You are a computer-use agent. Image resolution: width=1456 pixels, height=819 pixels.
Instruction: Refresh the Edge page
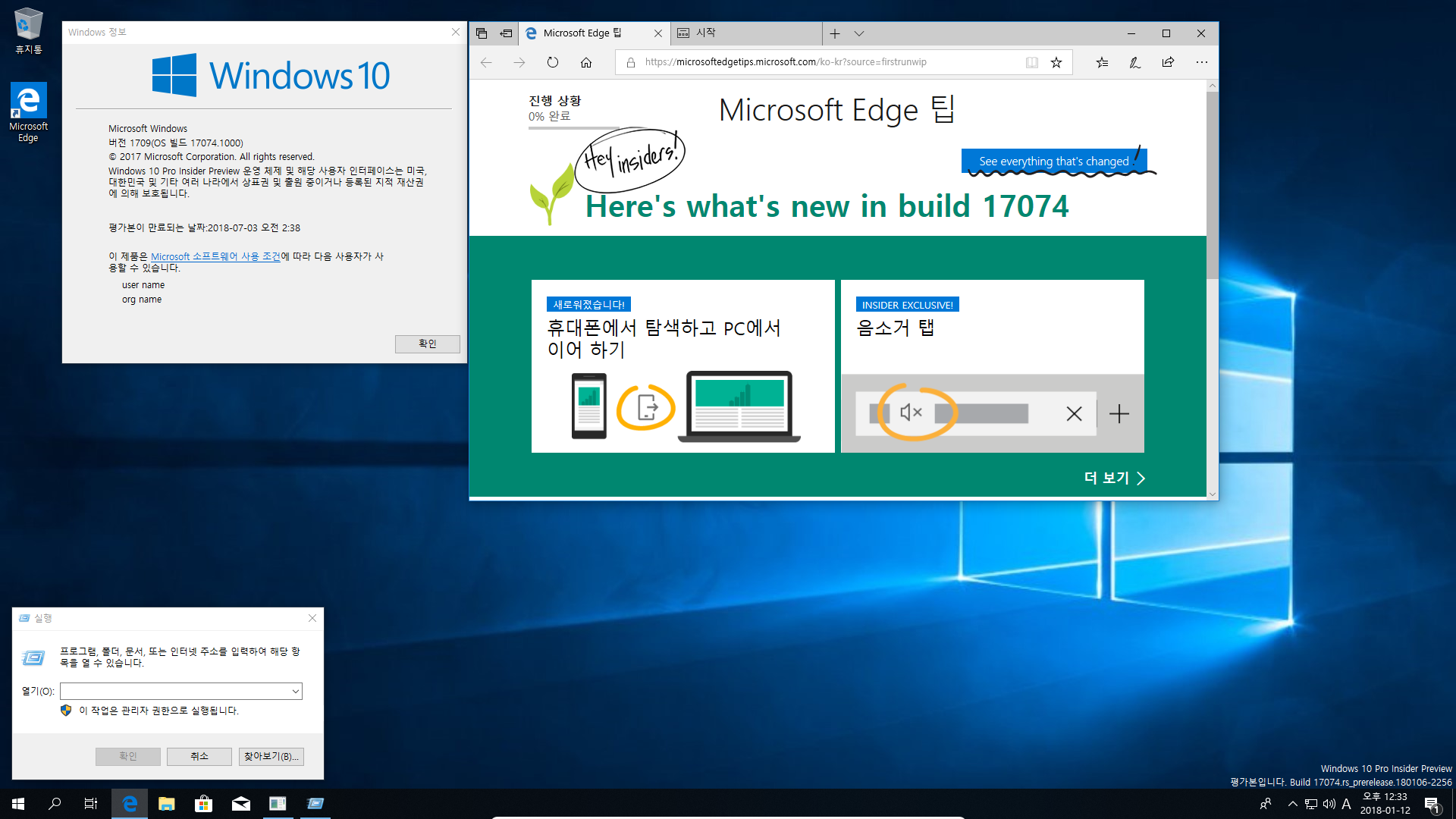tap(553, 62)
